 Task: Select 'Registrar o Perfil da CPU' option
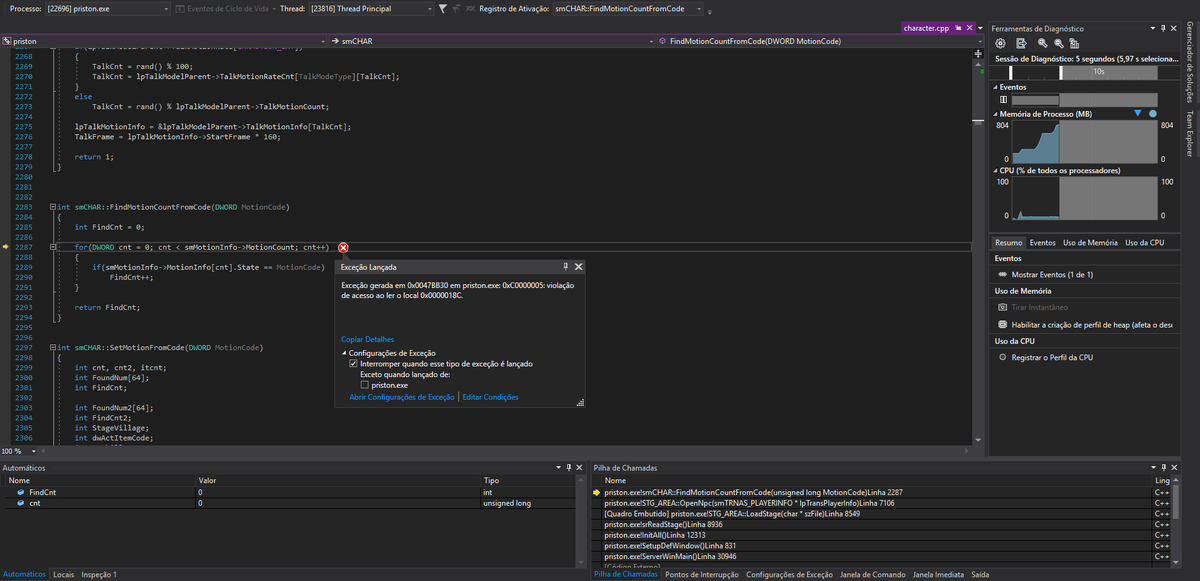[1051, 357]
